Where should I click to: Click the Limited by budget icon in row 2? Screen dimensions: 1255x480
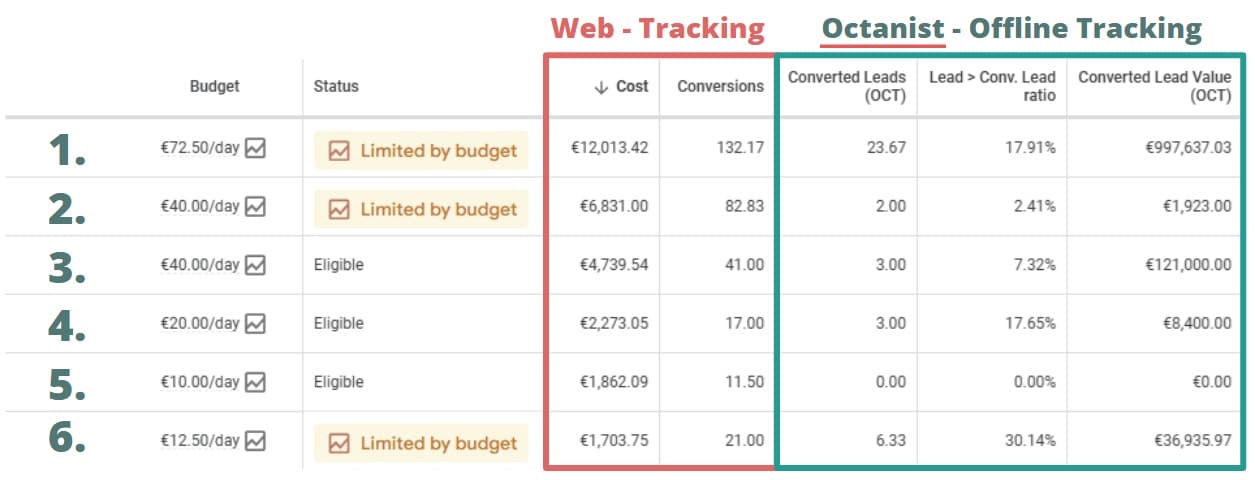(x=340, y=209)
